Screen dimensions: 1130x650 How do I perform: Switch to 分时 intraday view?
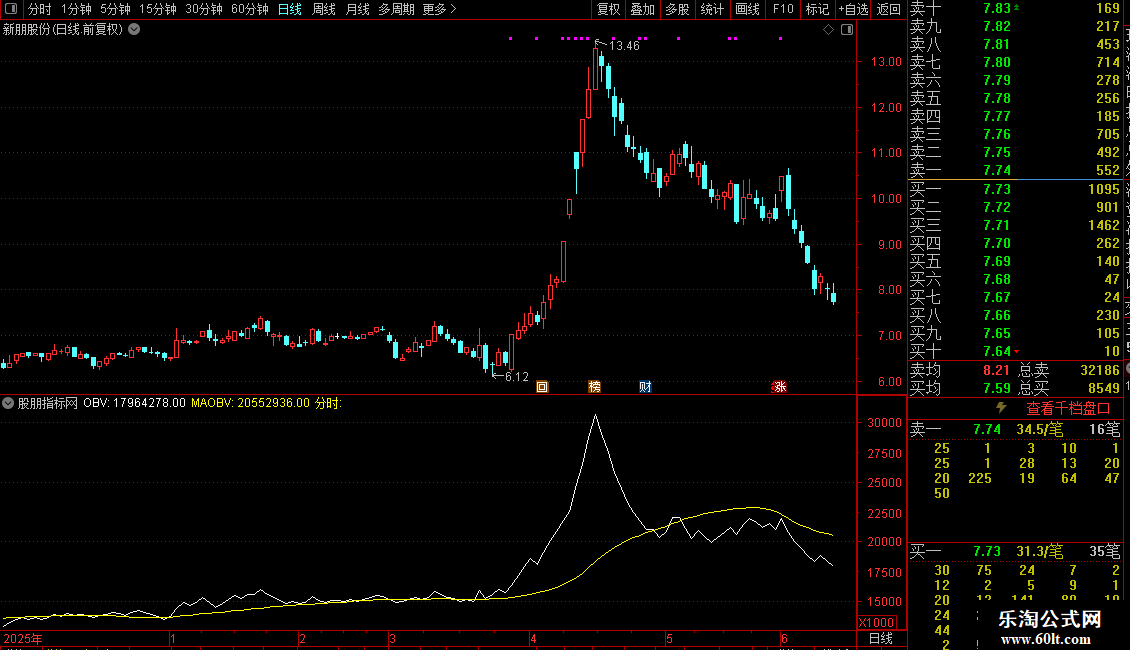[x=40, y=9]
